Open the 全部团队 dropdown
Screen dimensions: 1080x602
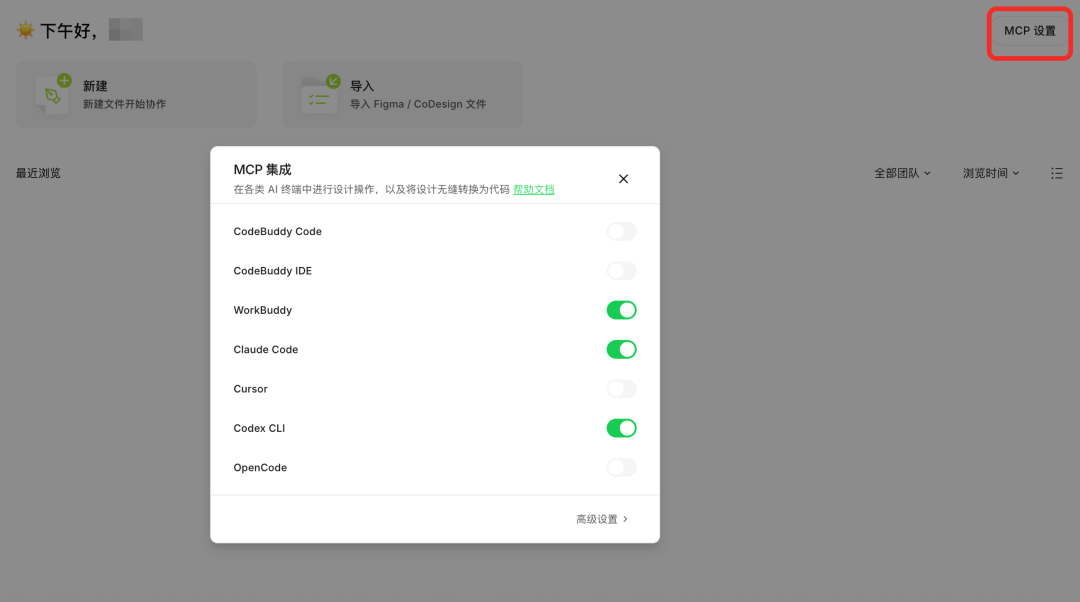(x=902, y=173)
